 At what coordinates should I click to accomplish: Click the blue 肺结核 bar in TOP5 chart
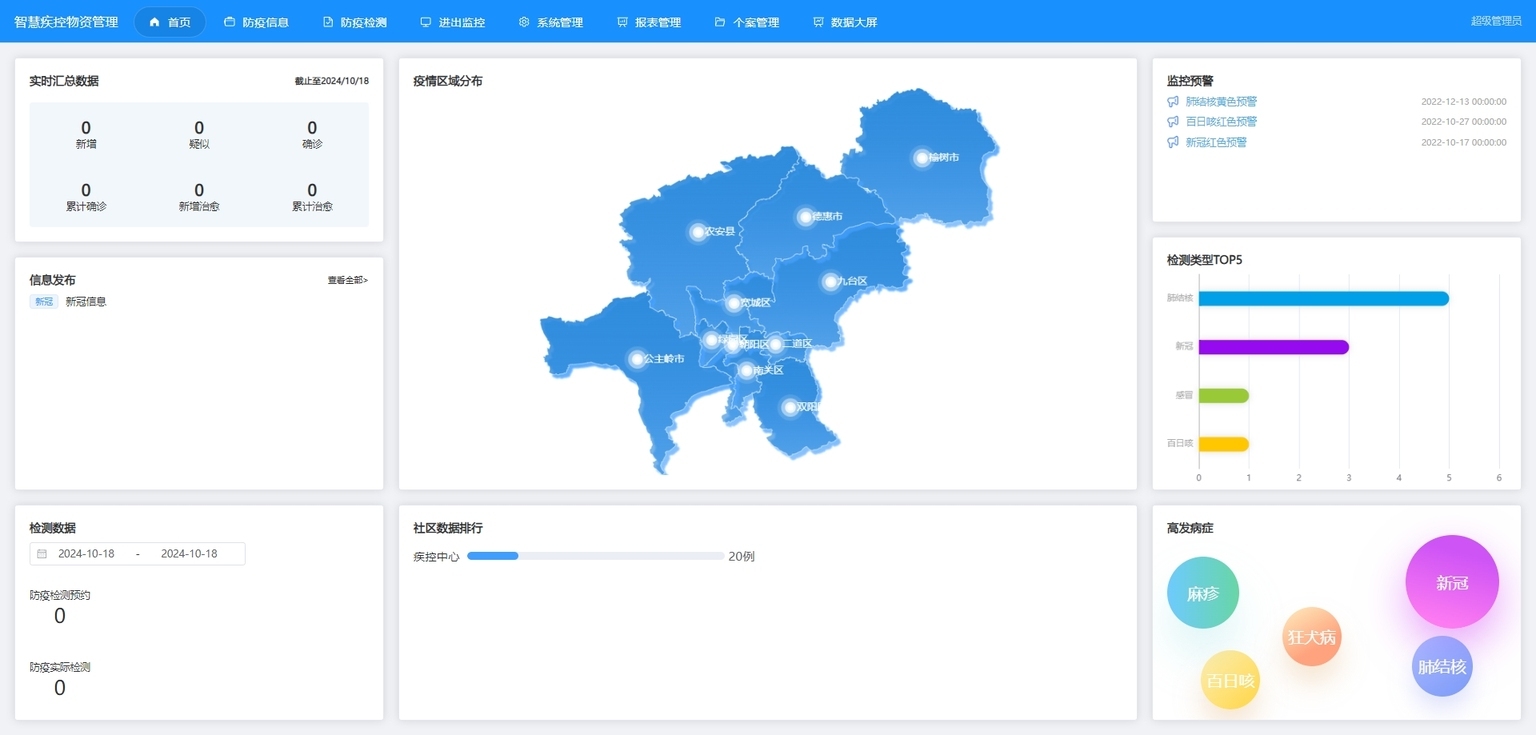click(x=1322, y=298)
